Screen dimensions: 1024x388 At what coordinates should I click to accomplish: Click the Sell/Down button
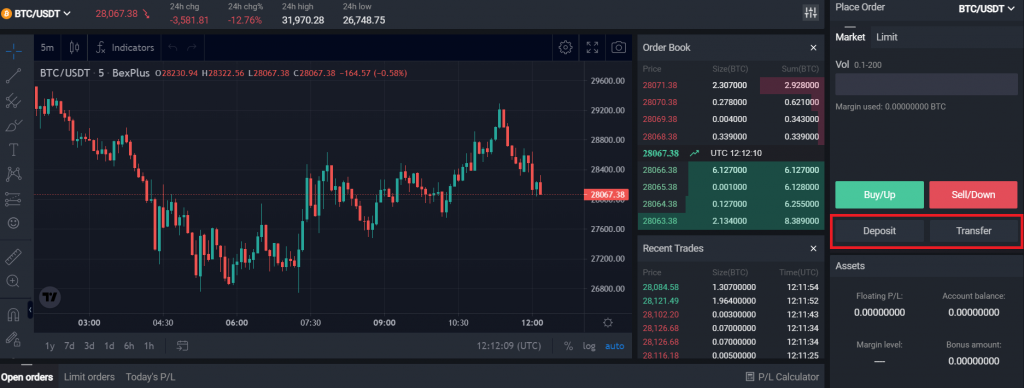click(x=973, y=195)
